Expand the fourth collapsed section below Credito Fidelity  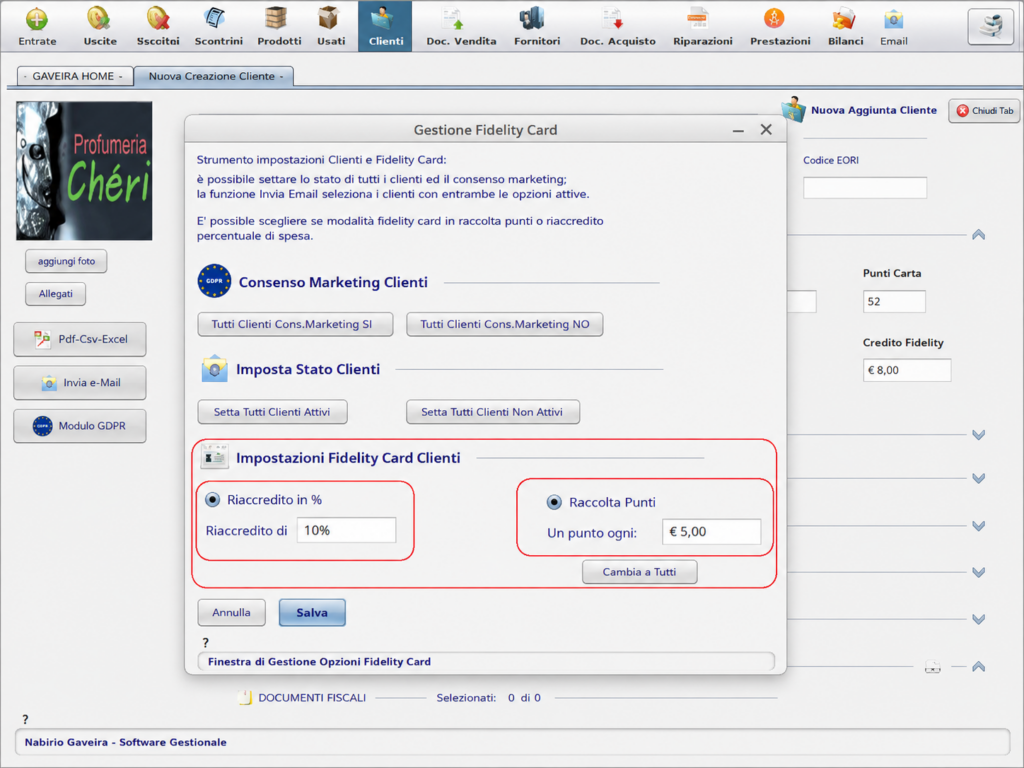click(978, 572)
